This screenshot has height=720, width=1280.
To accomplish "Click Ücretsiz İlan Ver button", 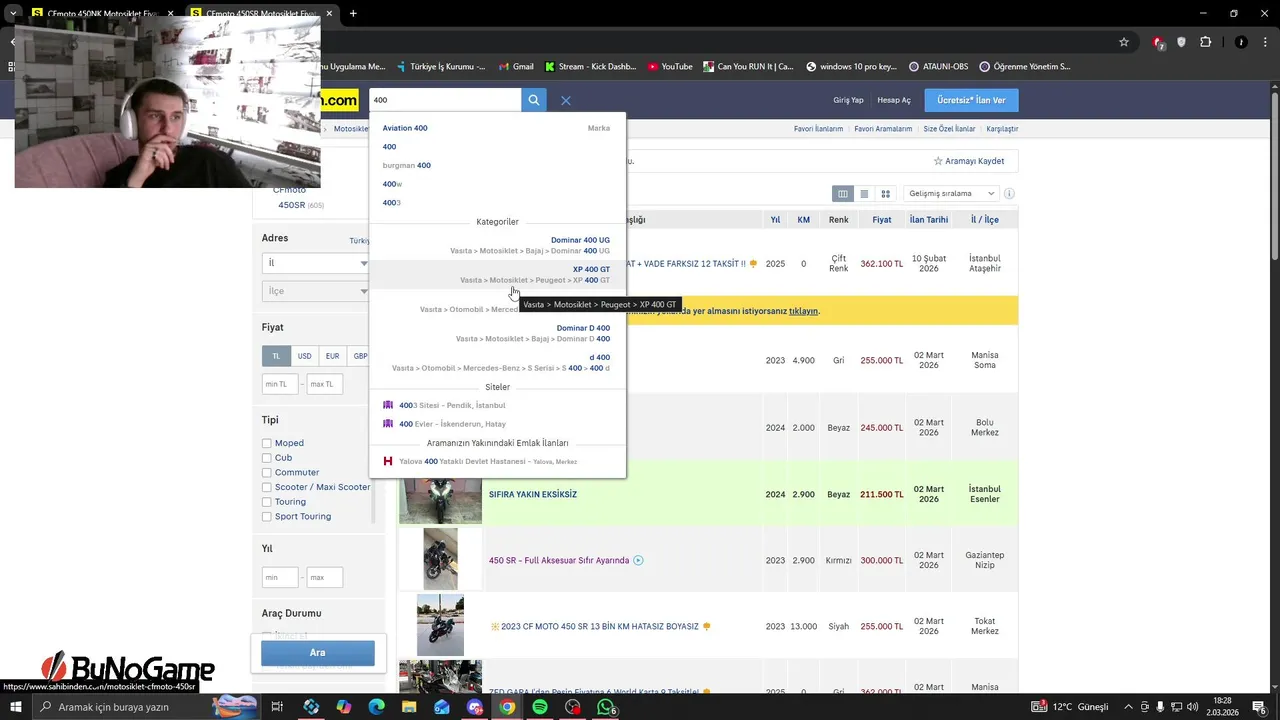I will (971, 100).
